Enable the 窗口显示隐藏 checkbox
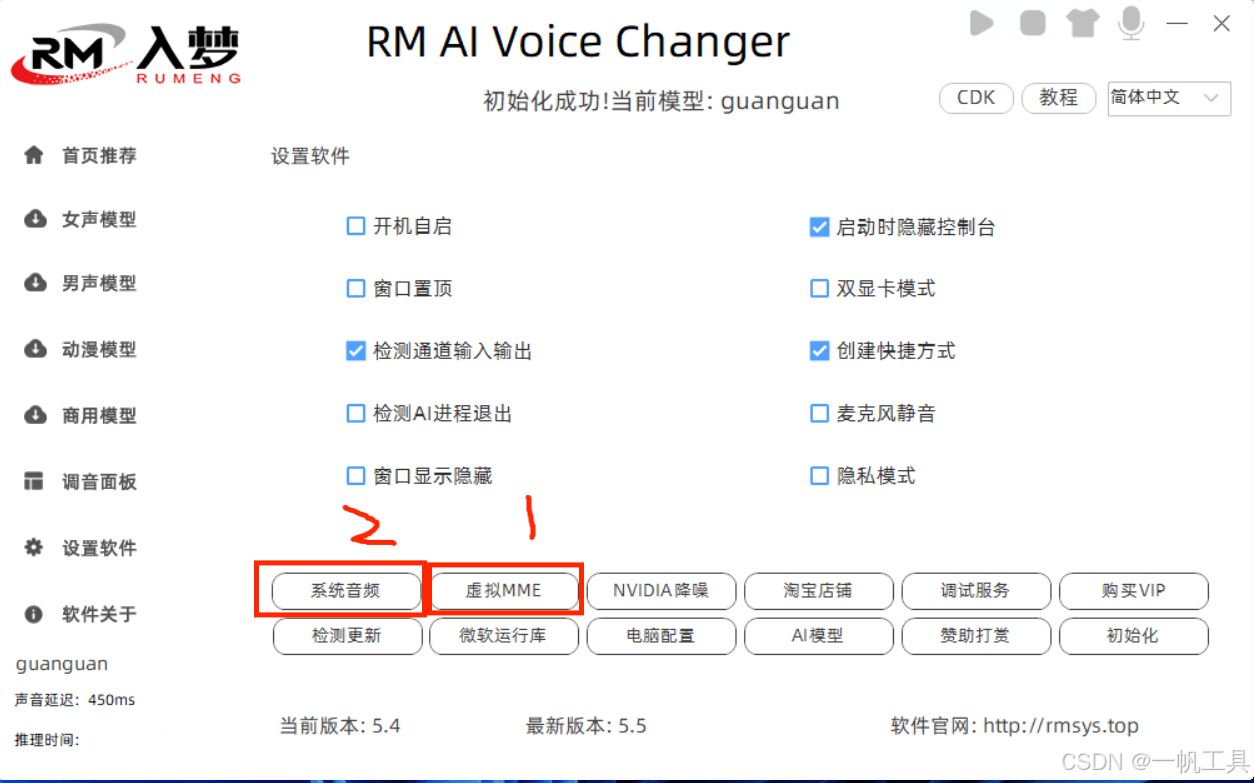 point(355,476)
